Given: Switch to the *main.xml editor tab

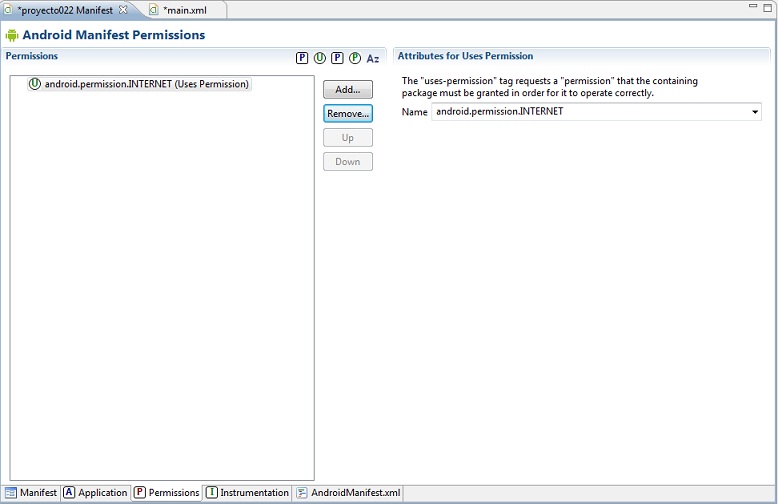Looking at the screenshot, I should coord(185,10).
